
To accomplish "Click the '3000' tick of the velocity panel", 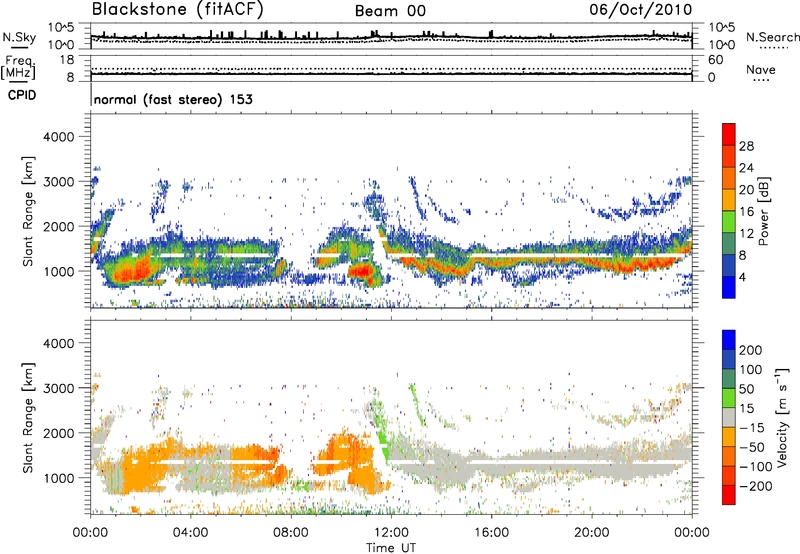I will [x=58, y=388].
